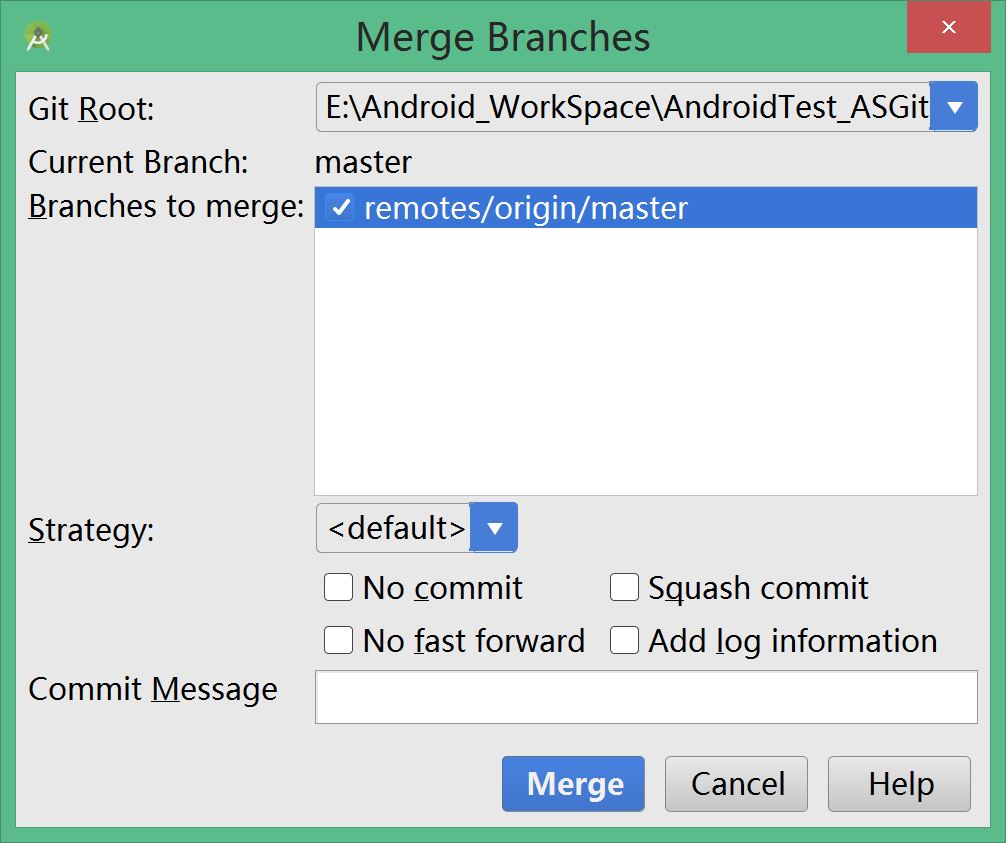Close the Merge Branches dialog
The image size is (1006, 843).
click(x=948, y=27)
